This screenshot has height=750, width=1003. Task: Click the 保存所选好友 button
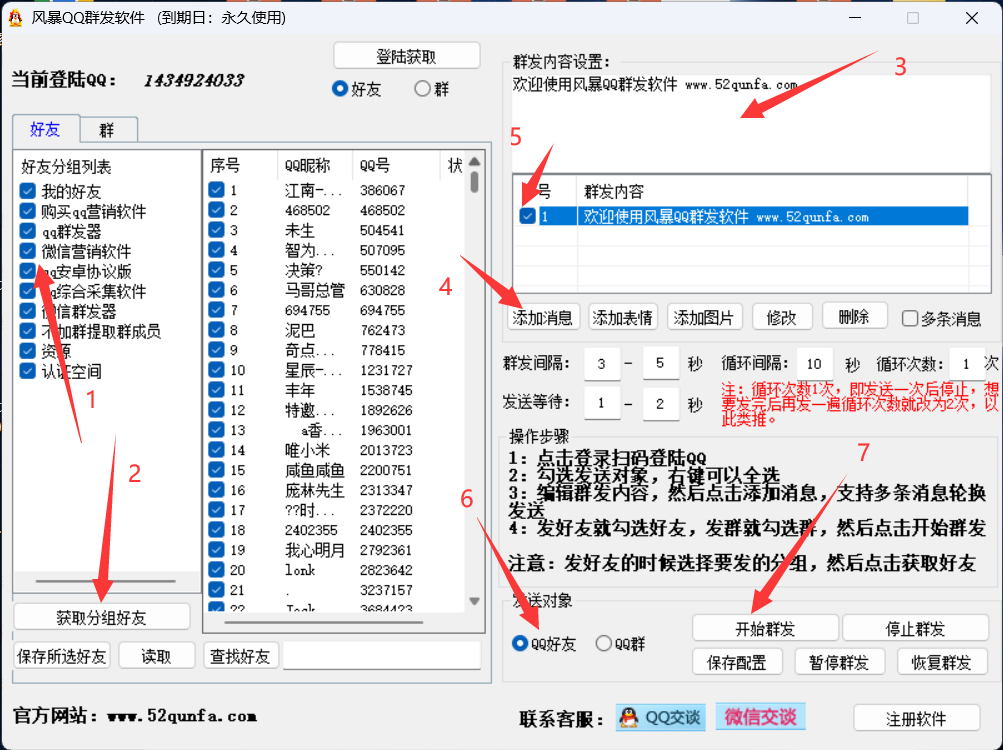coord(61,656)
